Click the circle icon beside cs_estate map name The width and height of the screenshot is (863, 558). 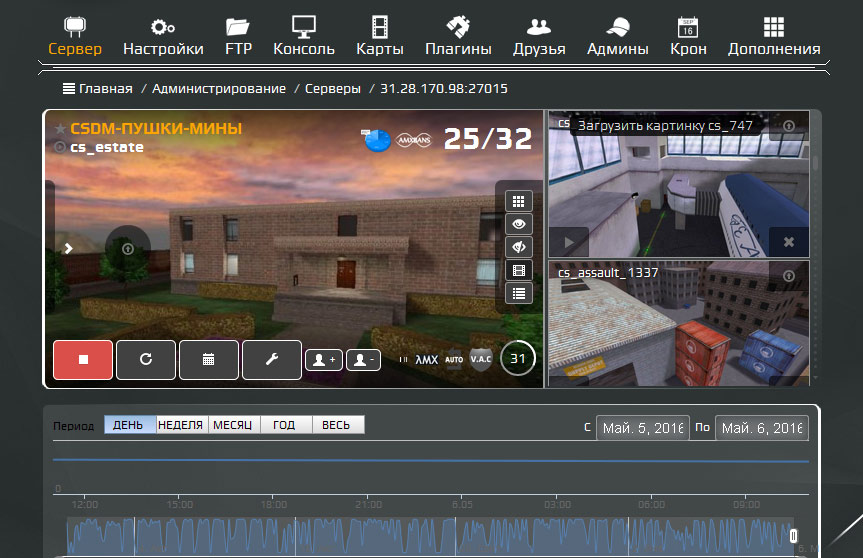(60, 147)
